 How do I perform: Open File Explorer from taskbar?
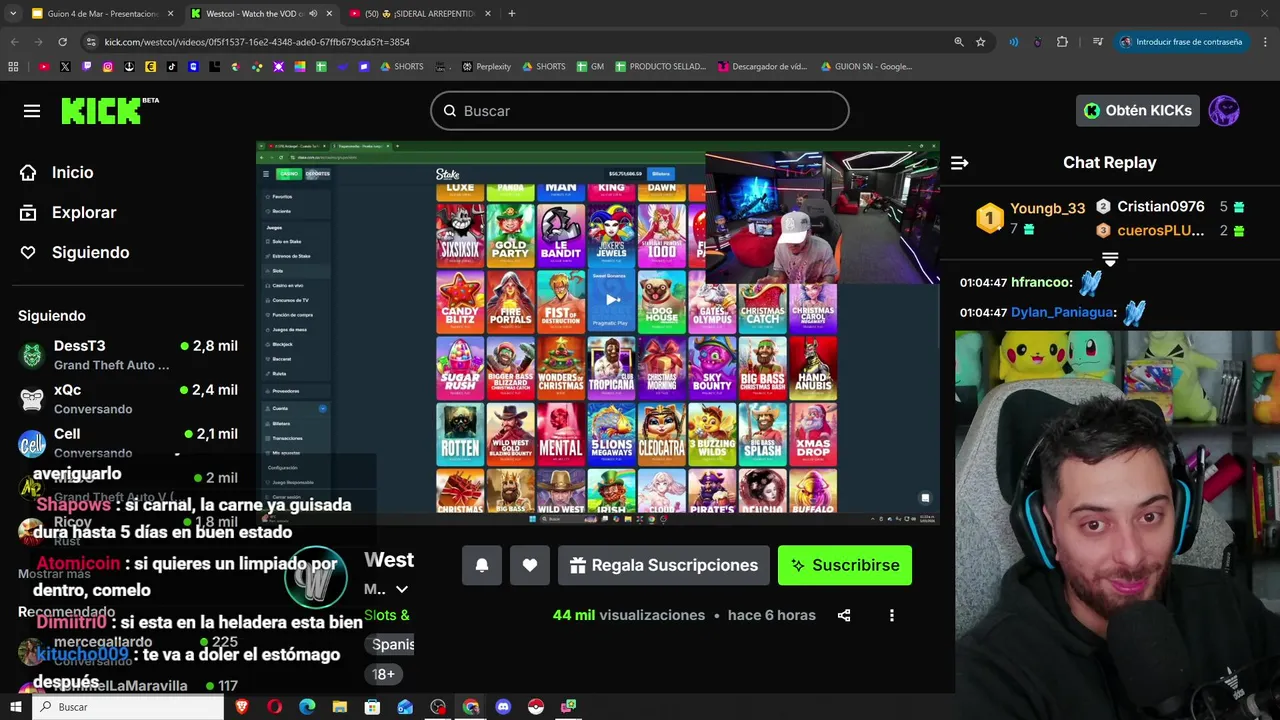tap(340, 707)
